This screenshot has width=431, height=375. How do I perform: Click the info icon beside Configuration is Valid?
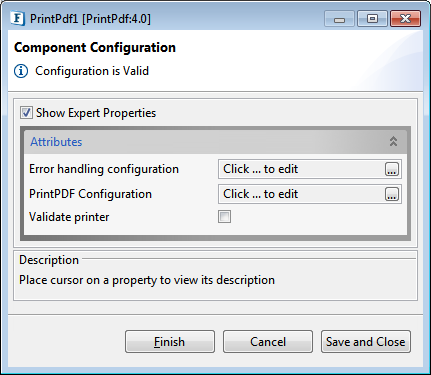tap(21, 71)
